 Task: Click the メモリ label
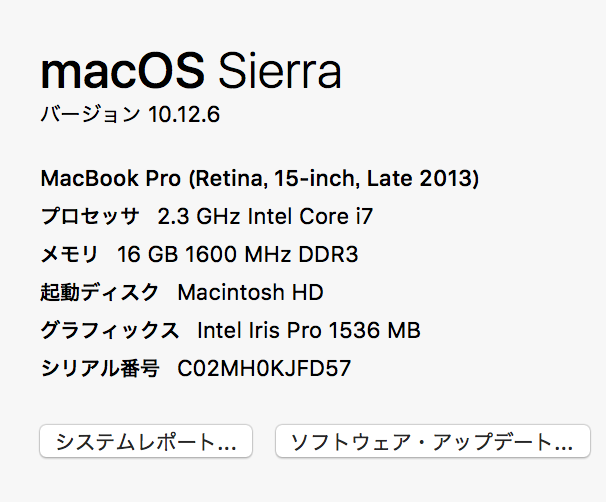tap(69, 255)
